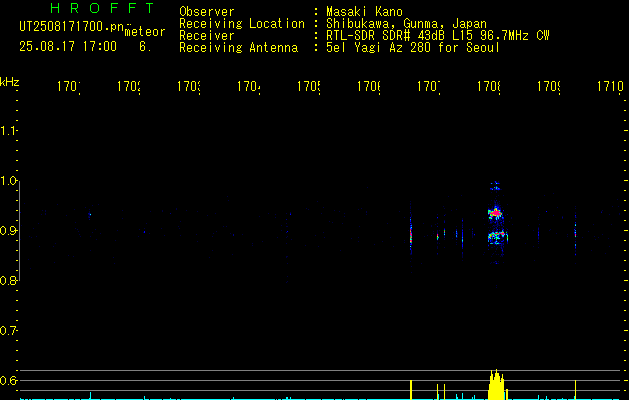
Task: Click the 0.7 frequency axis label
Action: point(8,331)
